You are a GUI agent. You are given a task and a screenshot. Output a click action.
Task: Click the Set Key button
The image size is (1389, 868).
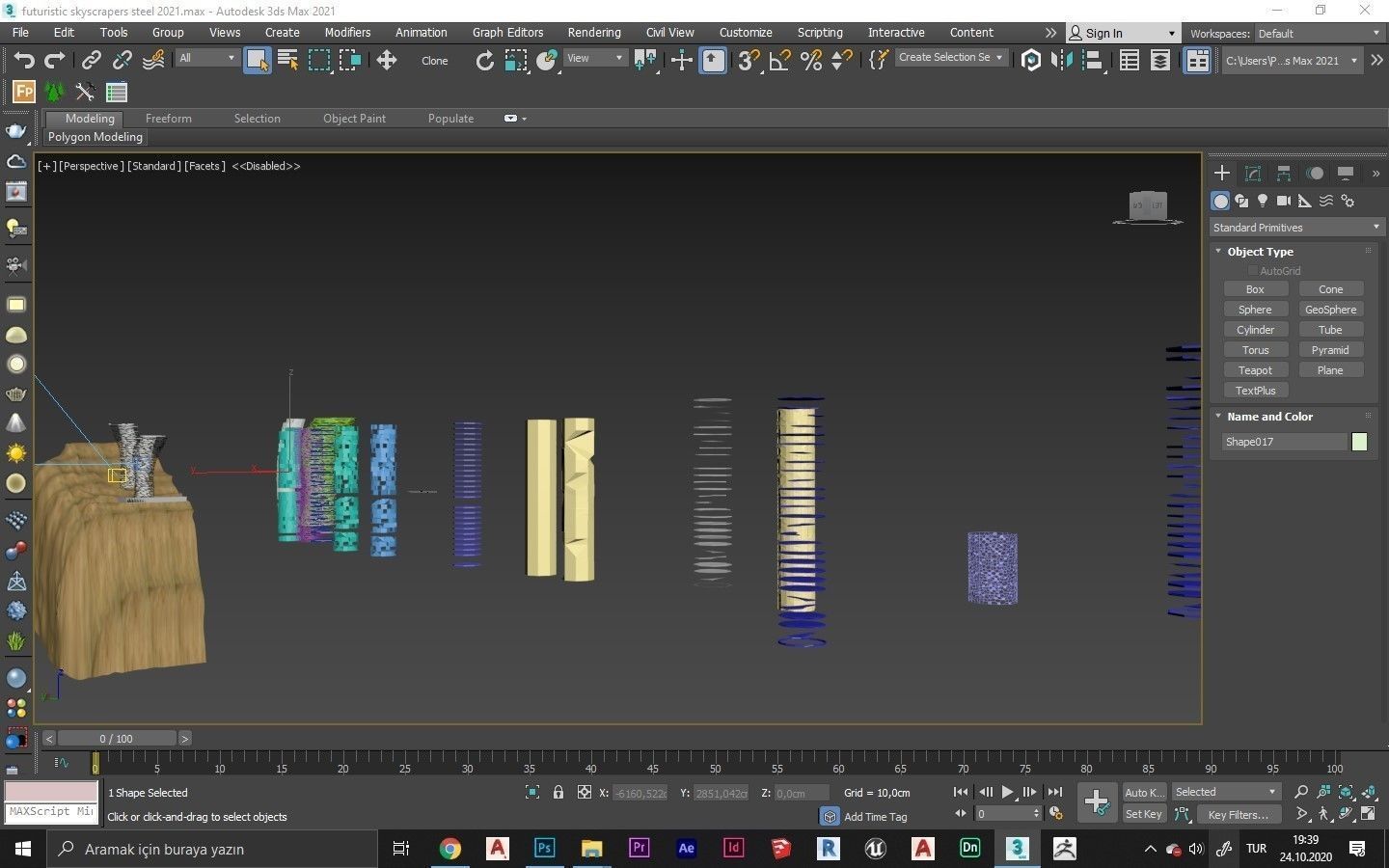[x=1144, y=814]
